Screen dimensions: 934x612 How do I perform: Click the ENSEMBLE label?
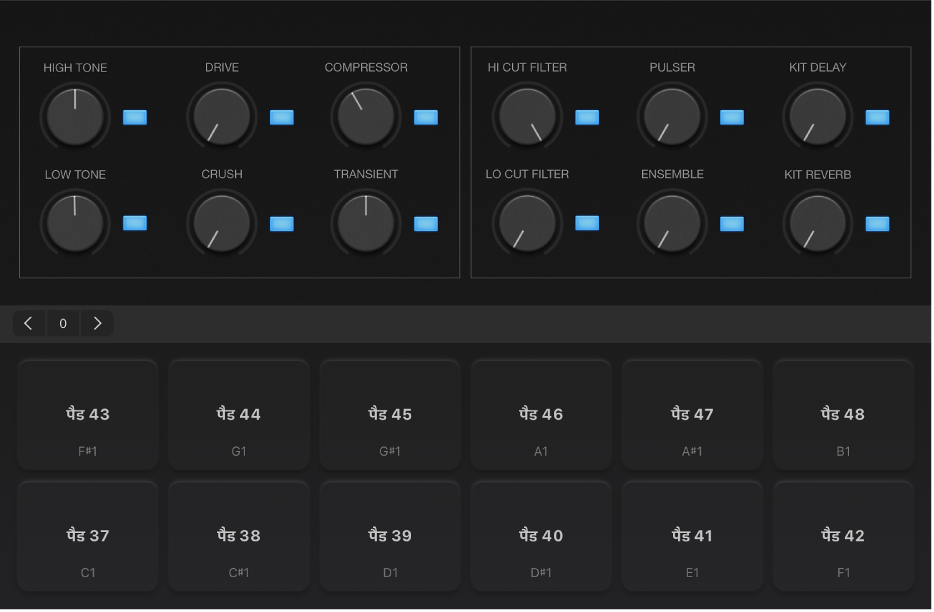tap(673, 174)
